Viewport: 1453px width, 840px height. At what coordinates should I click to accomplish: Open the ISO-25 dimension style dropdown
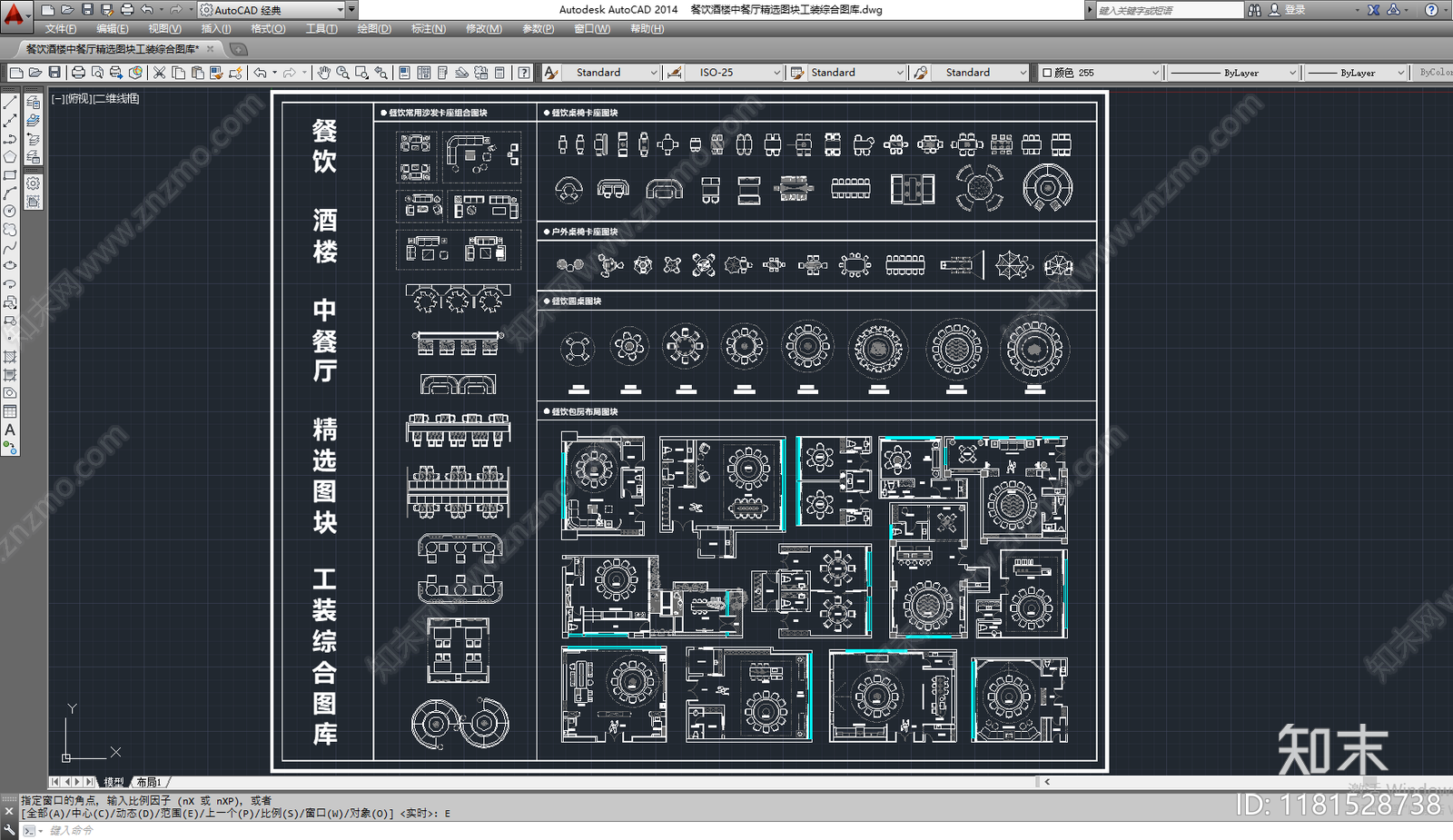pos(734,73)
